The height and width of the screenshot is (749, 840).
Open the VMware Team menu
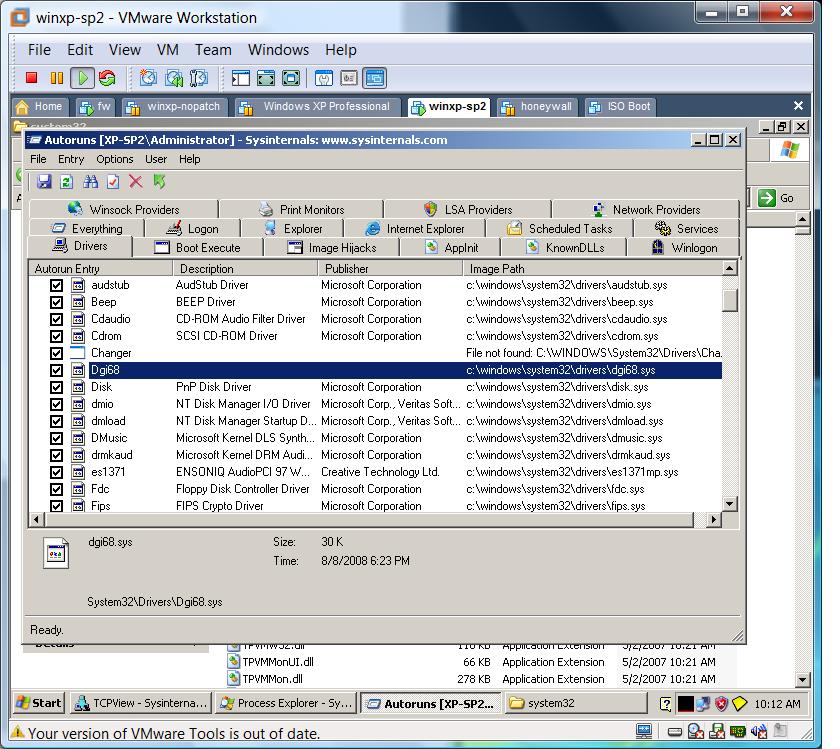click(213, 50)
